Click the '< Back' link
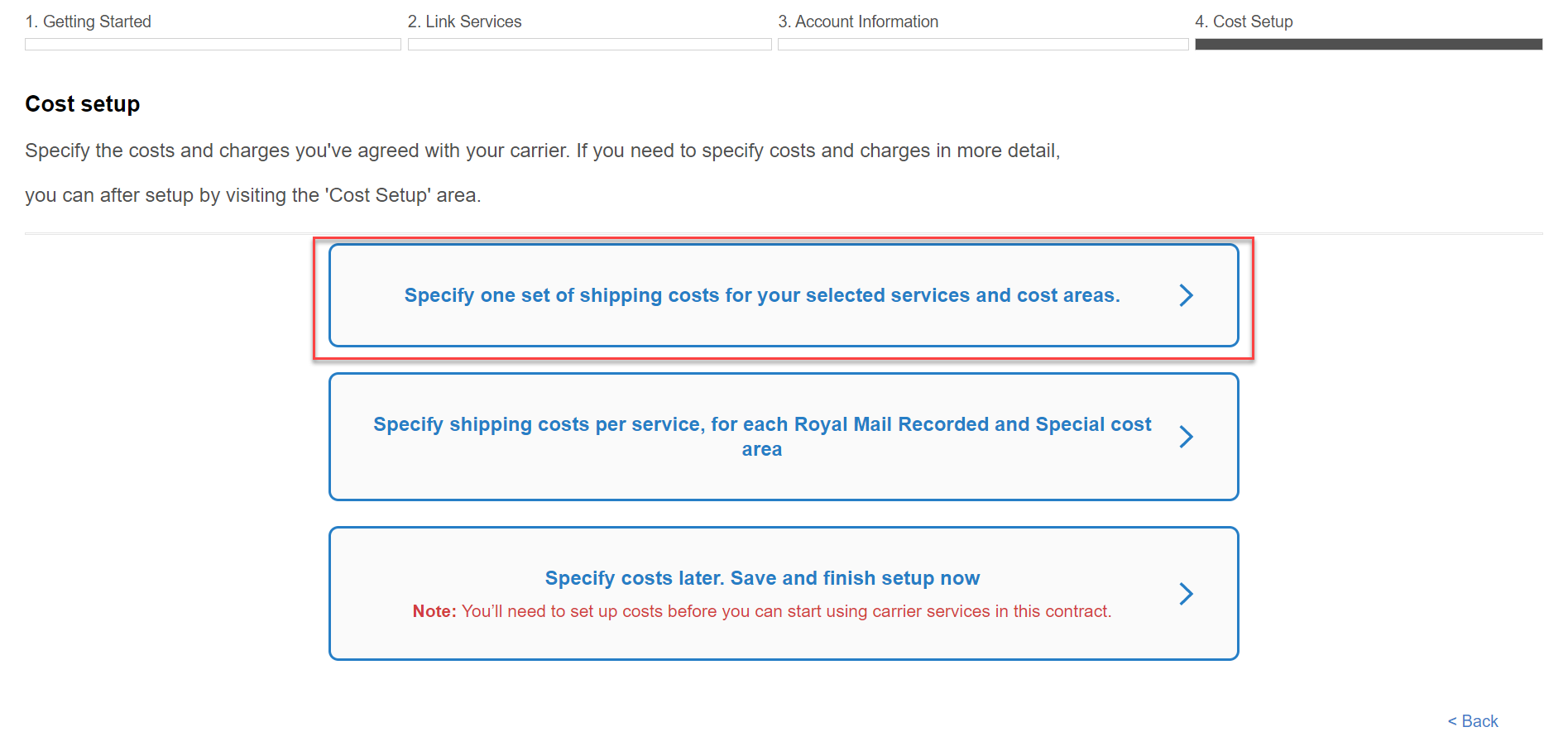 point(1472,721)
